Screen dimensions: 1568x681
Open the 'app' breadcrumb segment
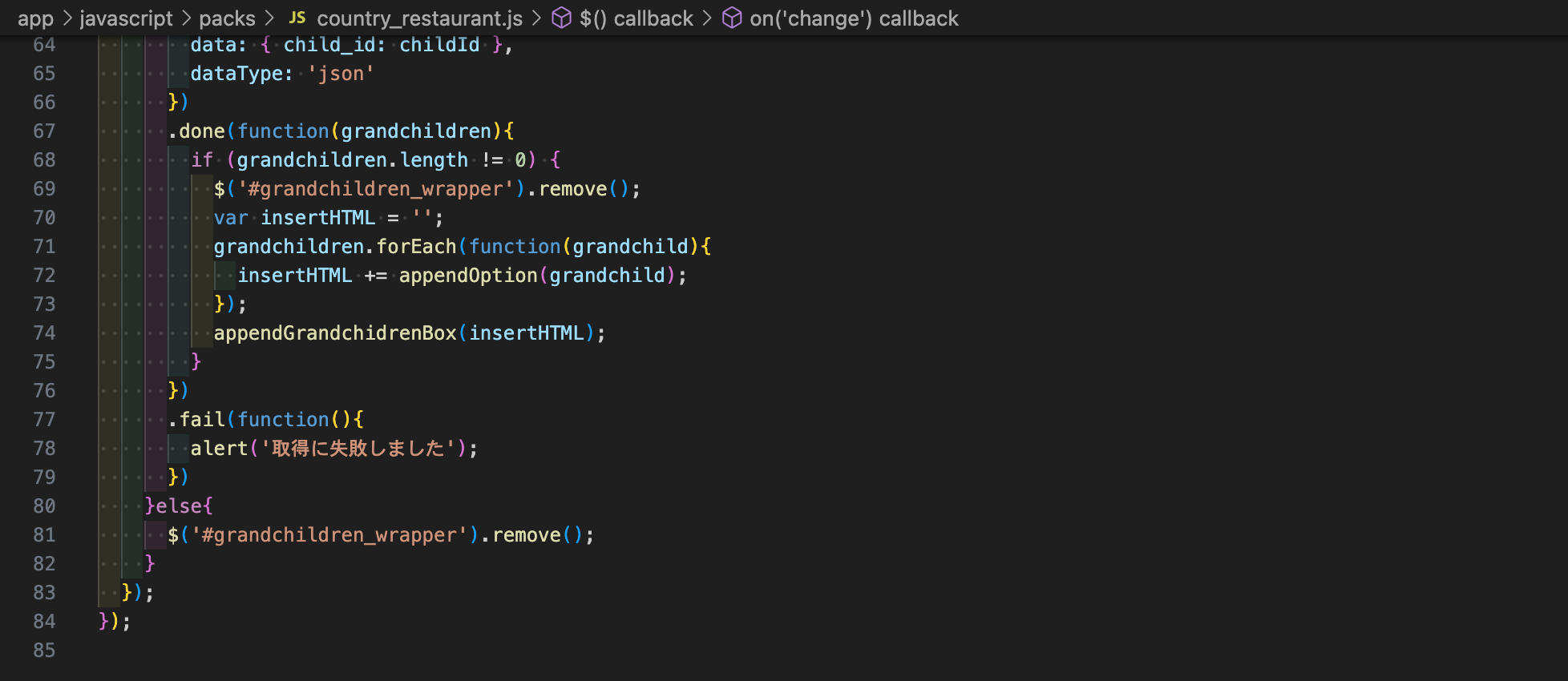click(x=35, y=18)
